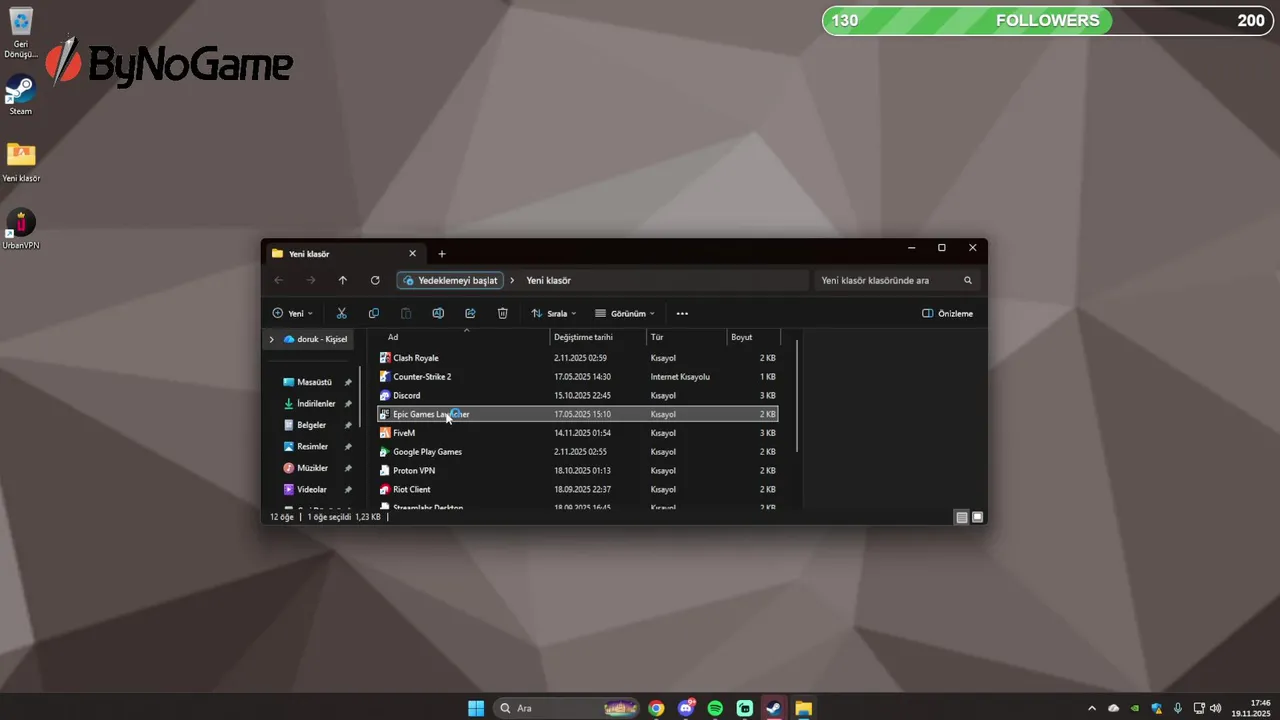
Task: Open File Explorer from the taskbar
Action: coord(803,708)
